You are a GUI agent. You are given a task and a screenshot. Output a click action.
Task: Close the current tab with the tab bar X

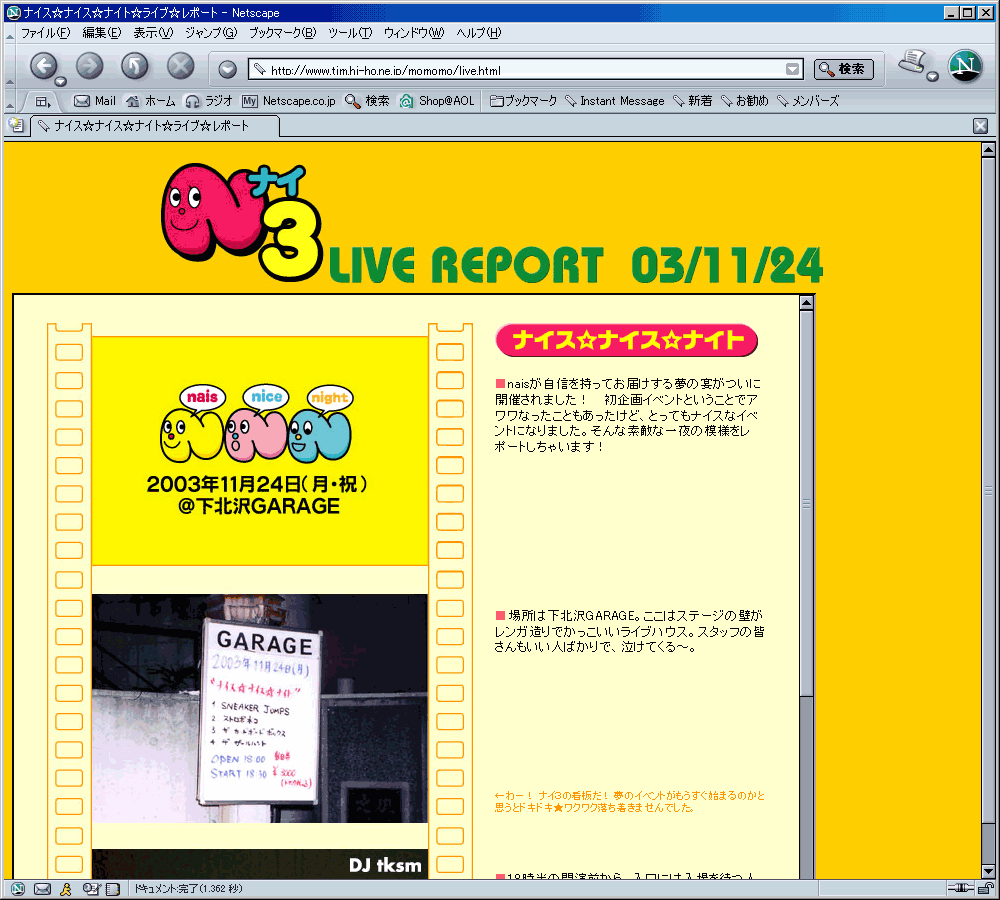(x=981, y=126)
